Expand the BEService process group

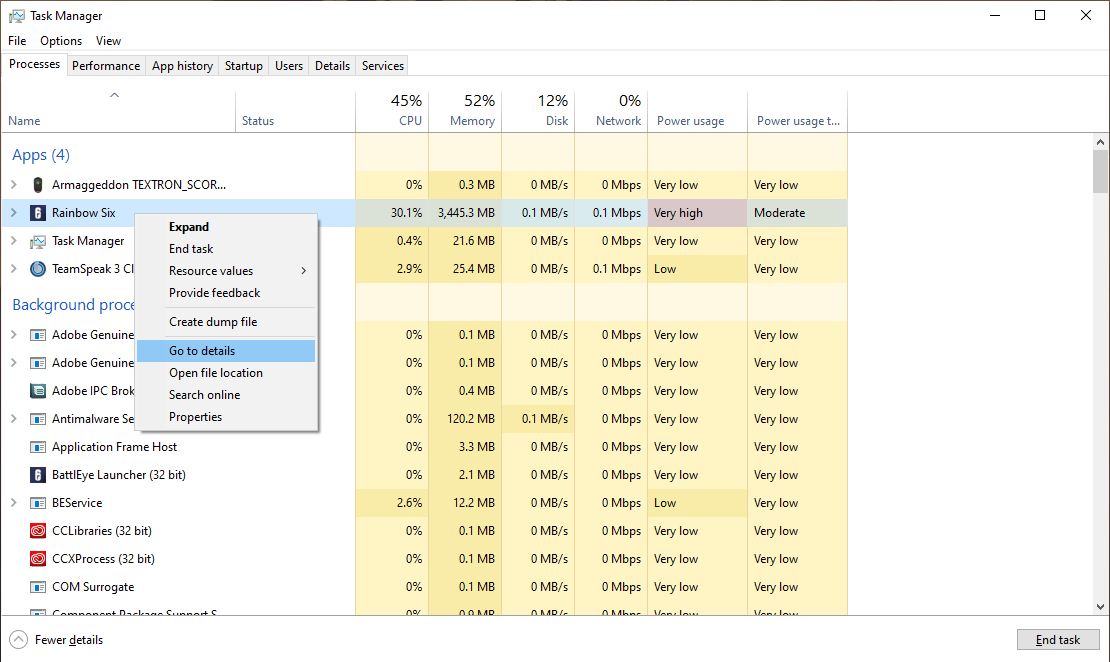[x=14, y=503]
